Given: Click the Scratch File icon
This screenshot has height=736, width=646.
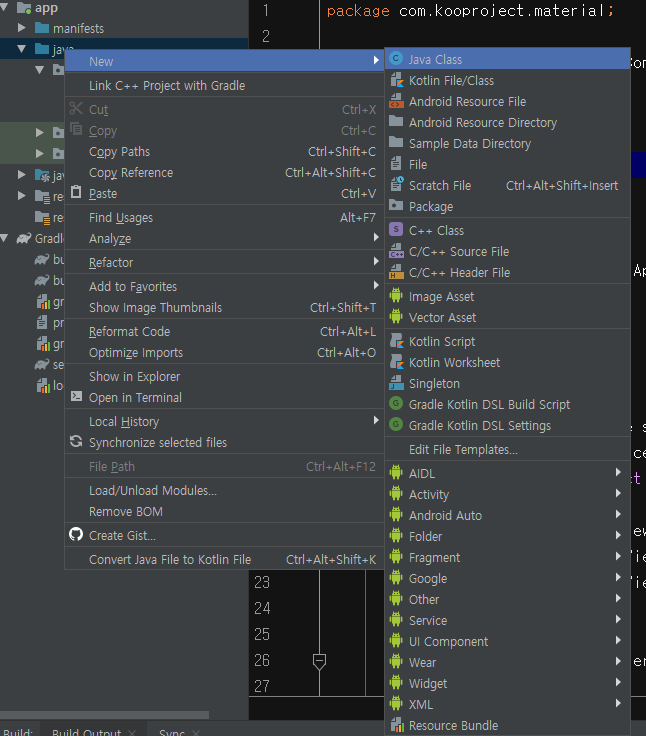Looking at the screenshot, I should tap(397, 184).
